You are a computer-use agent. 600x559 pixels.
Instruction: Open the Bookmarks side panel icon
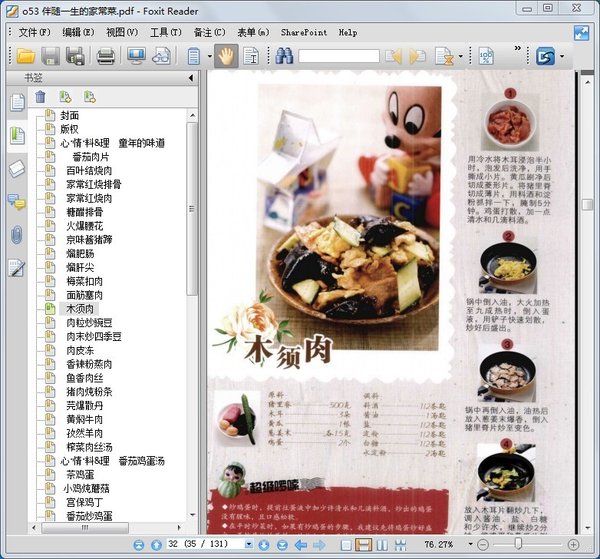point(17,135)
